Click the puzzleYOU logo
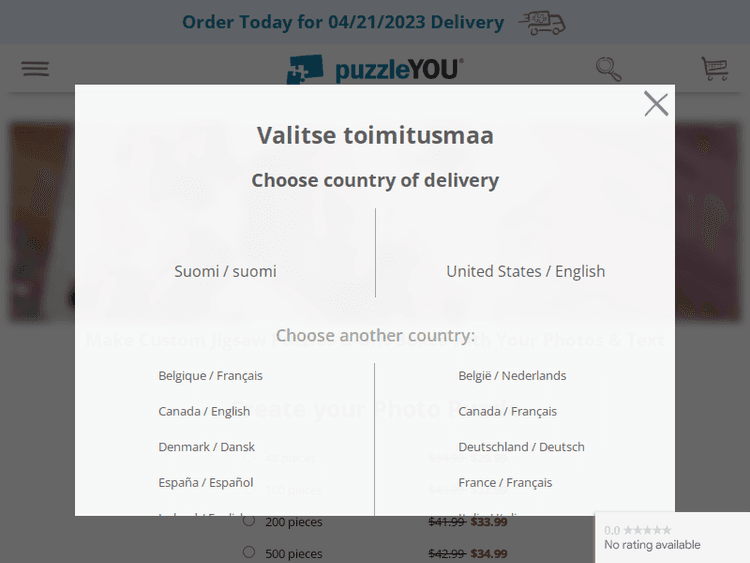Viewport: 750px width, 563px height. click(375, 69)
